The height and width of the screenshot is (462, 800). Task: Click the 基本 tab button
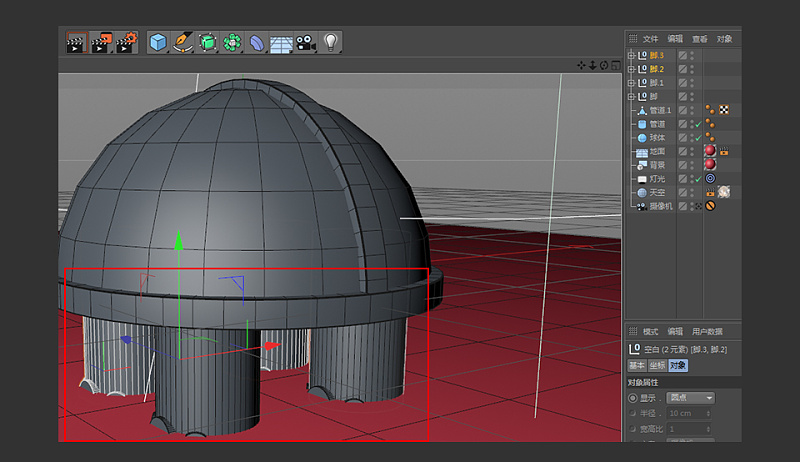pos(637,366)
